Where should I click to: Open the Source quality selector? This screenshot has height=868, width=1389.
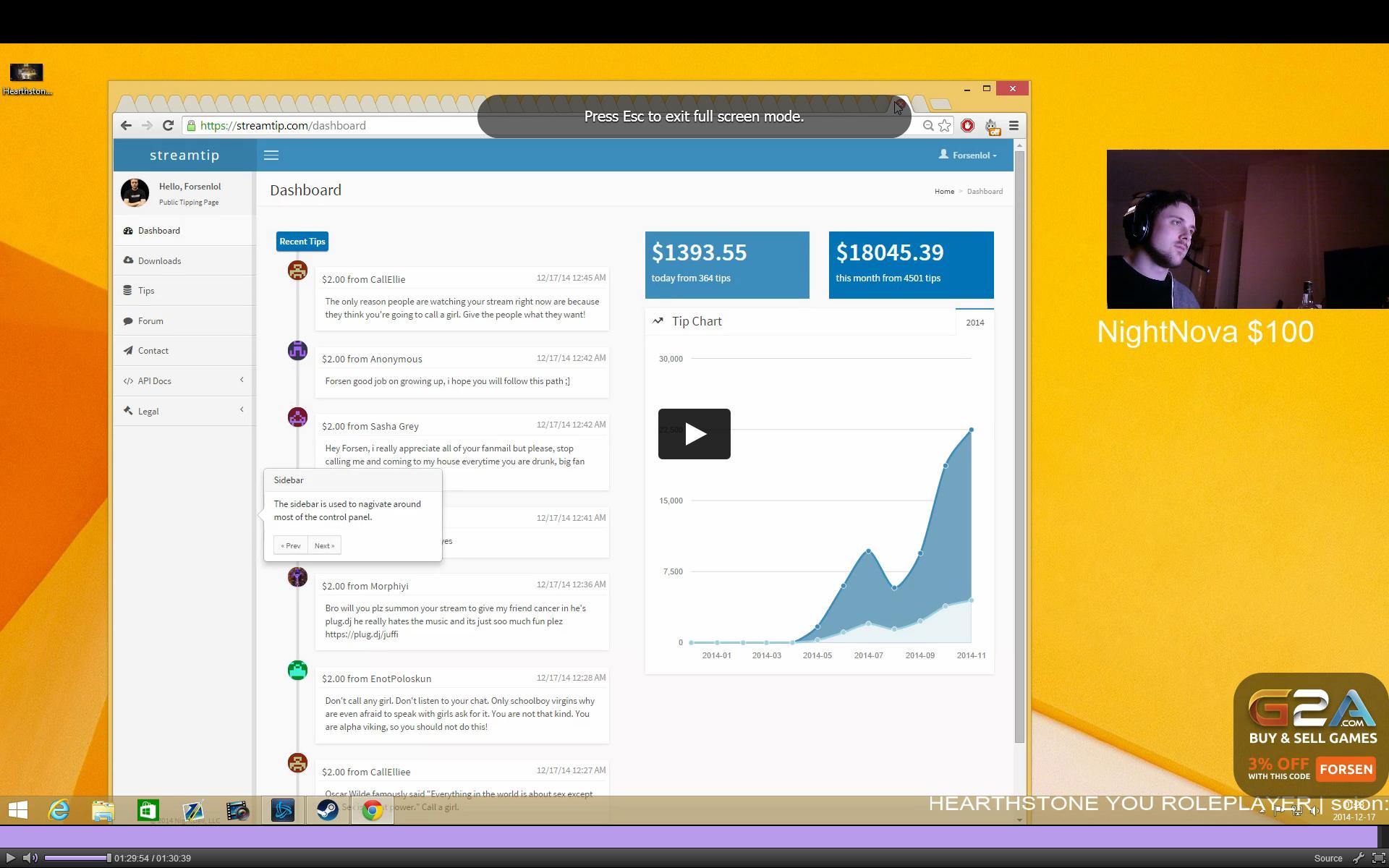pos(1328,859)
